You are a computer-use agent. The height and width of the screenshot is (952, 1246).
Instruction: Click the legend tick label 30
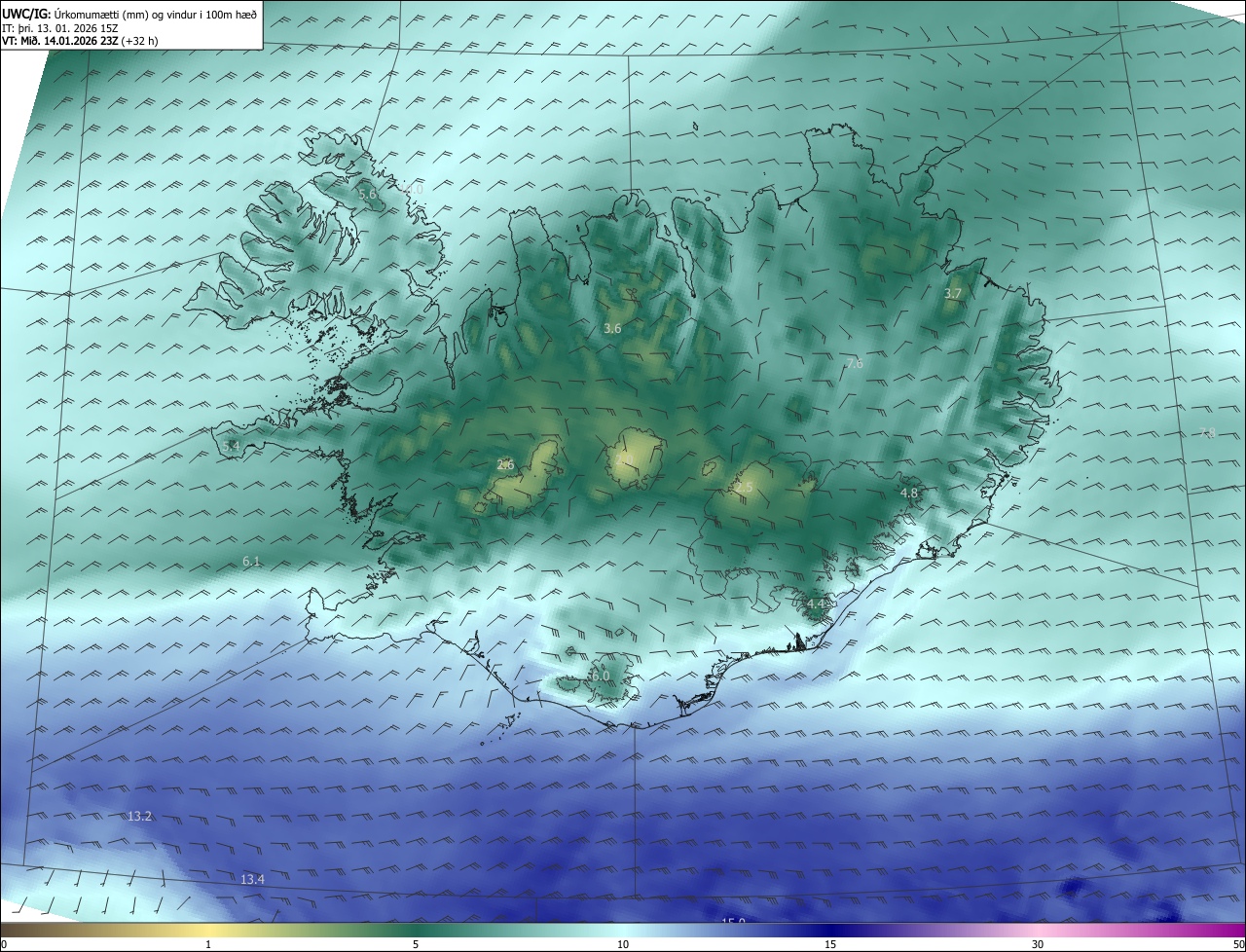[1038, 944]
